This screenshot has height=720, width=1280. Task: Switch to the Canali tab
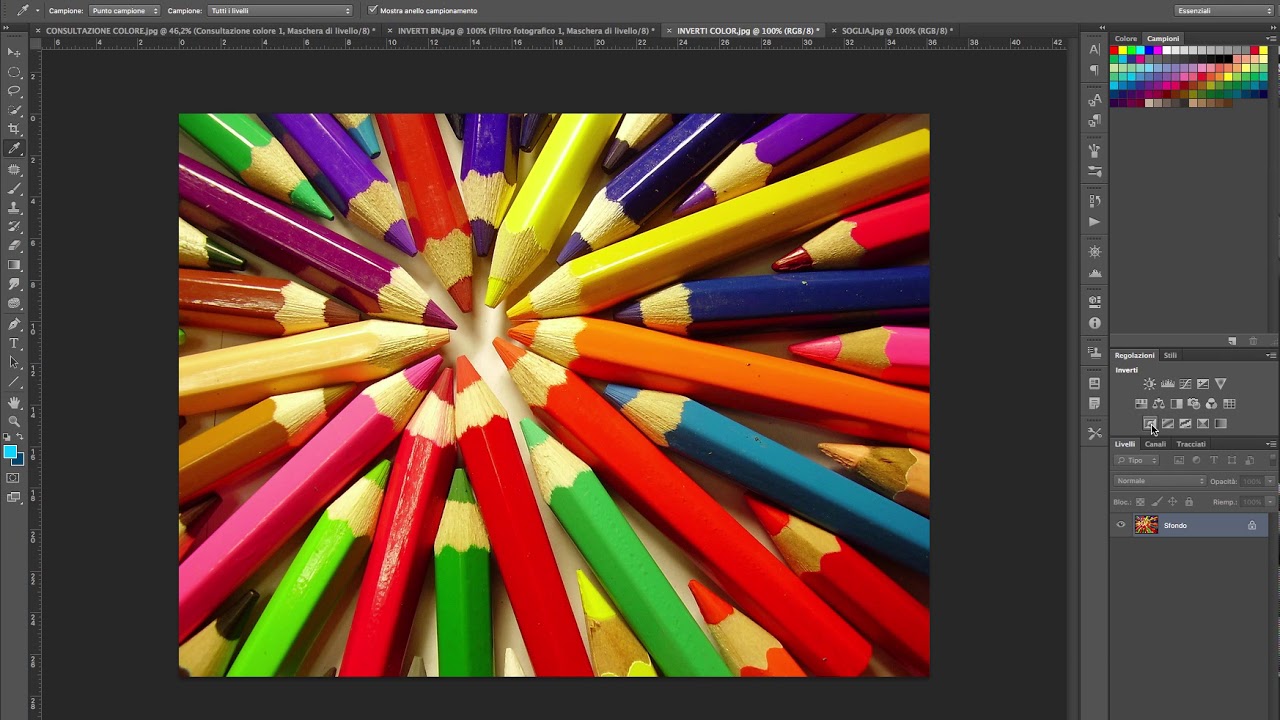click(x=1155, y=444)
